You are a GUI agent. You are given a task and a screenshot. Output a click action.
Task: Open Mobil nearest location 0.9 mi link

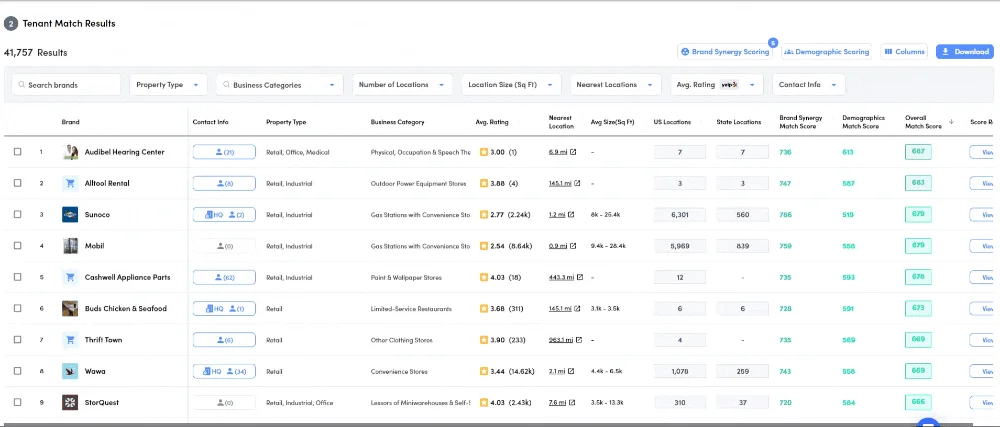pos(557,246)
